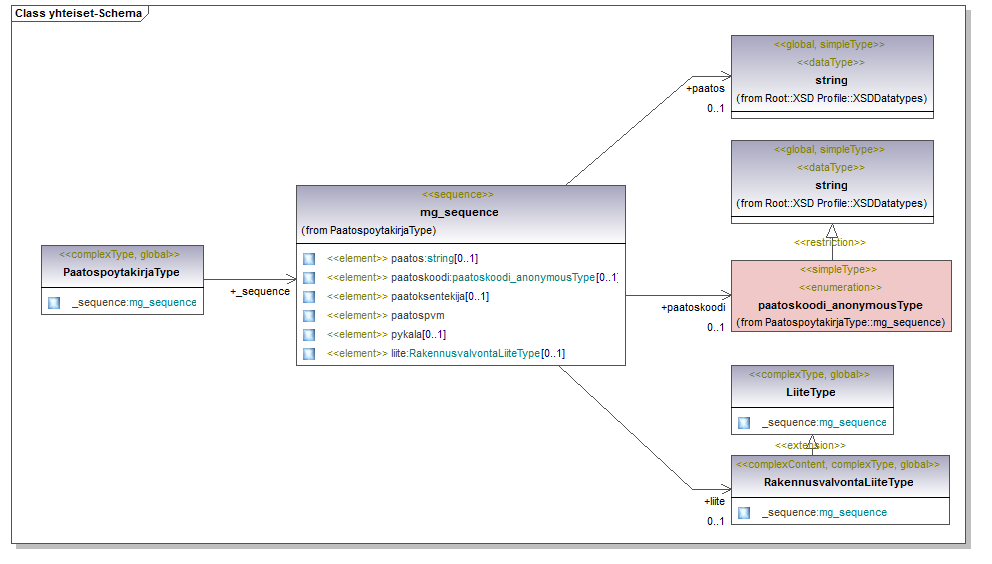Click the _sequence icon in the LiiteType class
The height and width of the screenshot is (564, 992).
(x=744, y=423)
